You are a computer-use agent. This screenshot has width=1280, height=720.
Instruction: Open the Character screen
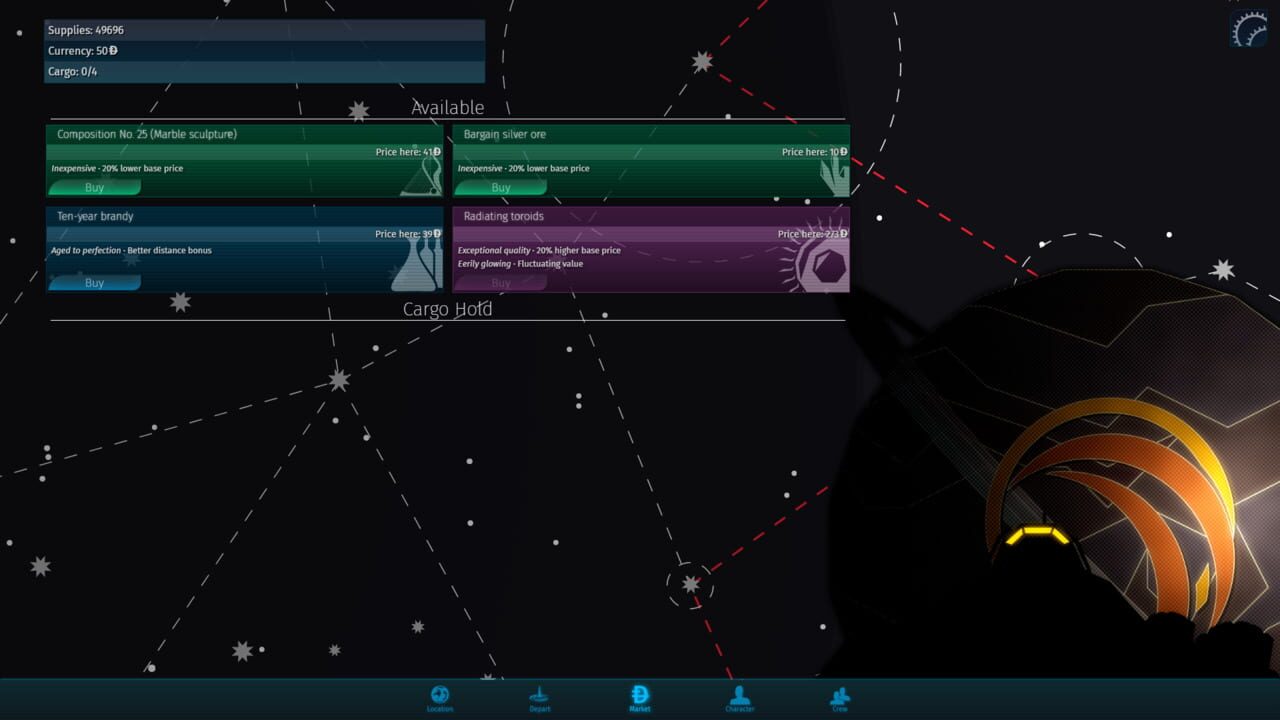point(740,698)
